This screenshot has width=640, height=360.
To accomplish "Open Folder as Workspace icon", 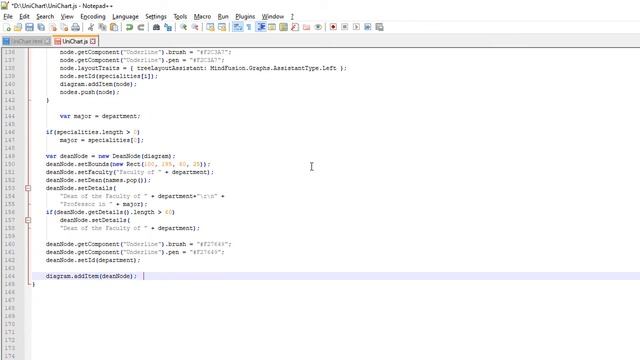I will coord(306,27).
